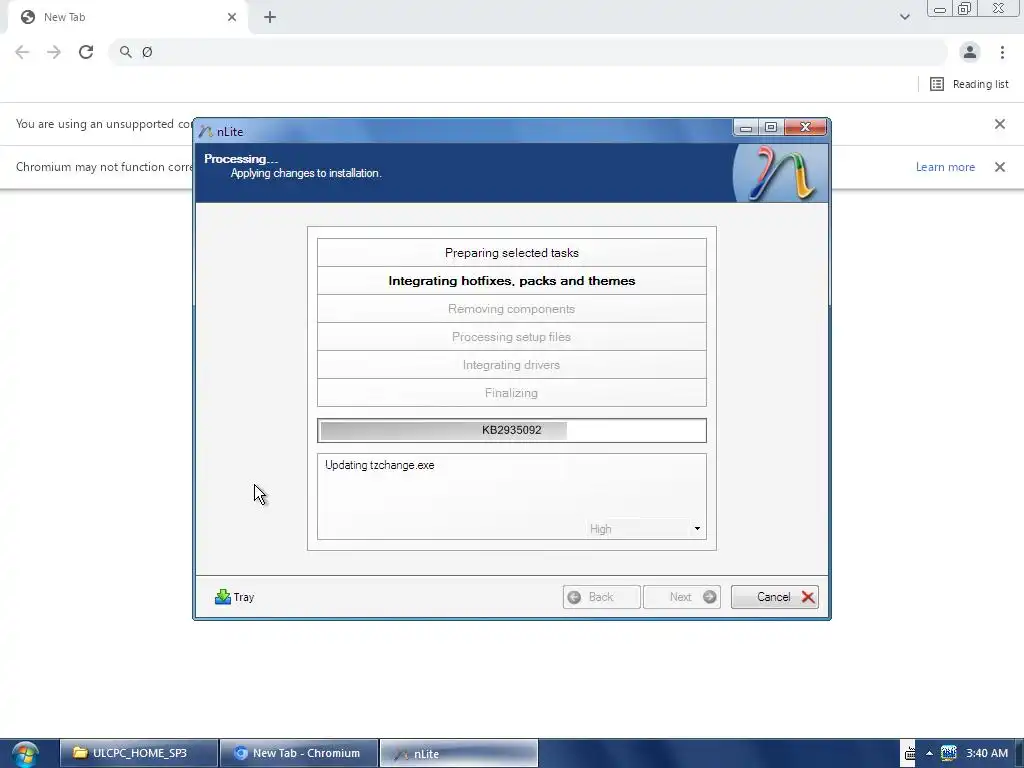Open the High priority dropdown
The image size is (1024, 768).
[x=645, y=528]
